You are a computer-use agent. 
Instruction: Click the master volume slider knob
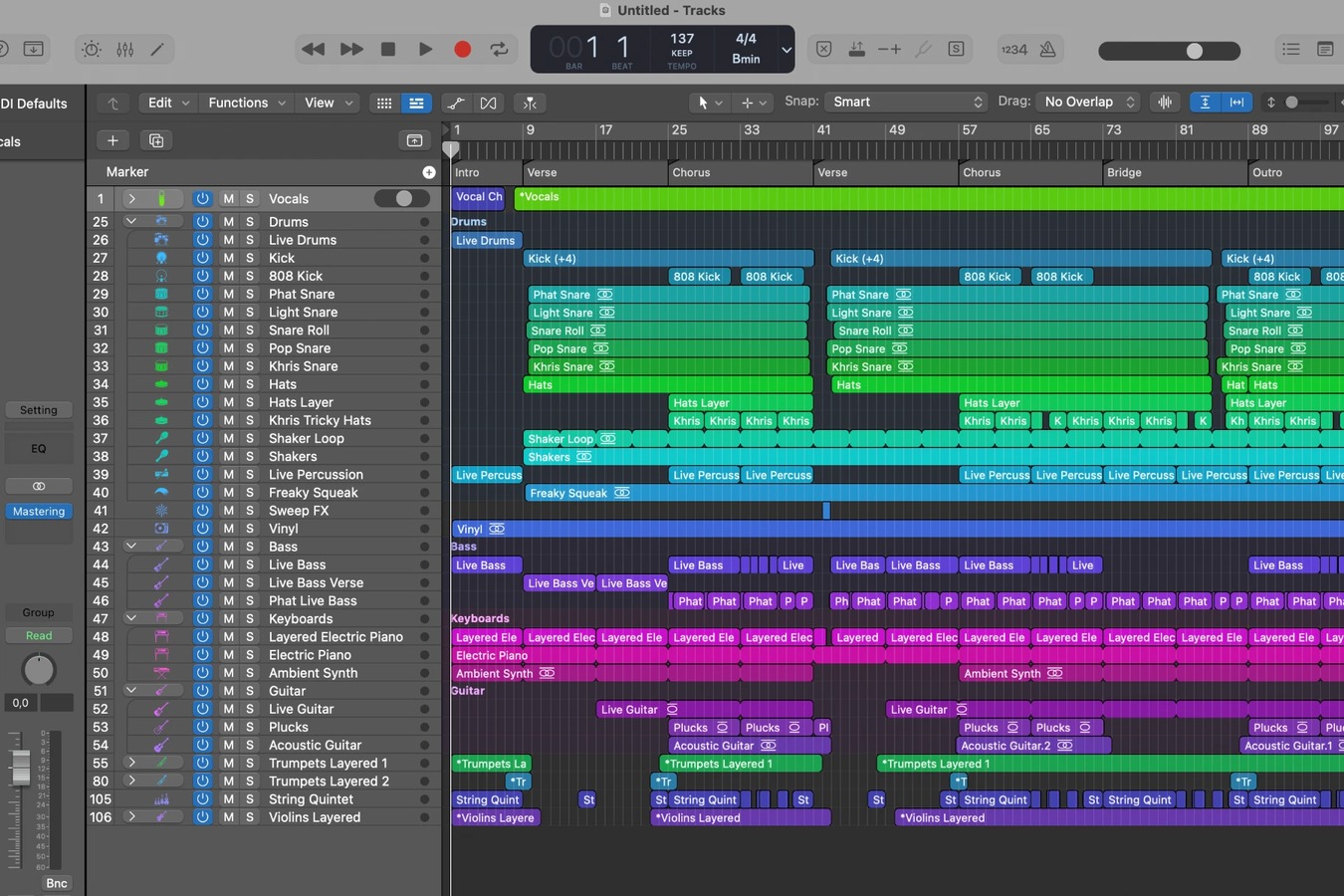(1195, 50)
